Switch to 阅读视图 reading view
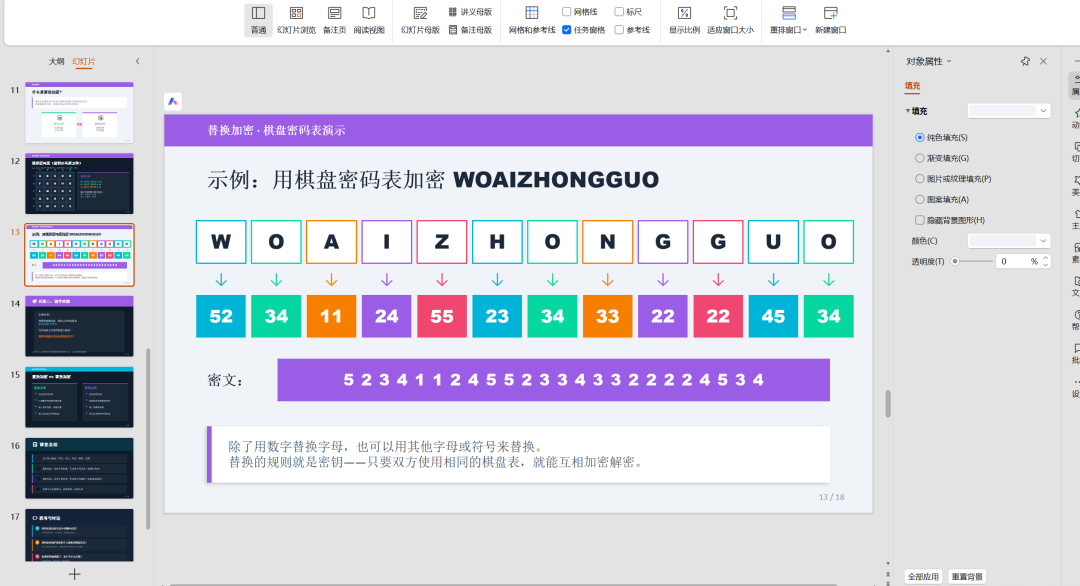1080x586 pixels. click(x=369, y=20)
